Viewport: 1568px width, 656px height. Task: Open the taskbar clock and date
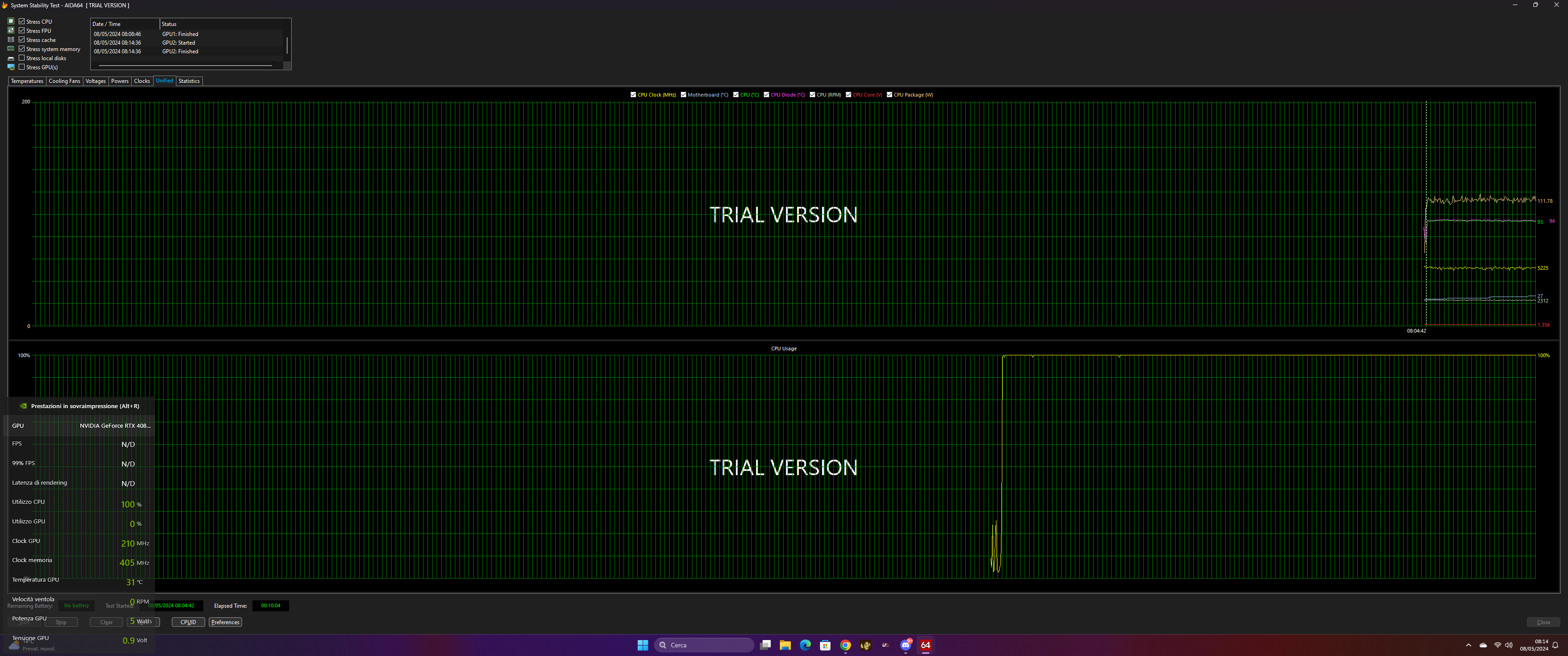coord(1534,645)
